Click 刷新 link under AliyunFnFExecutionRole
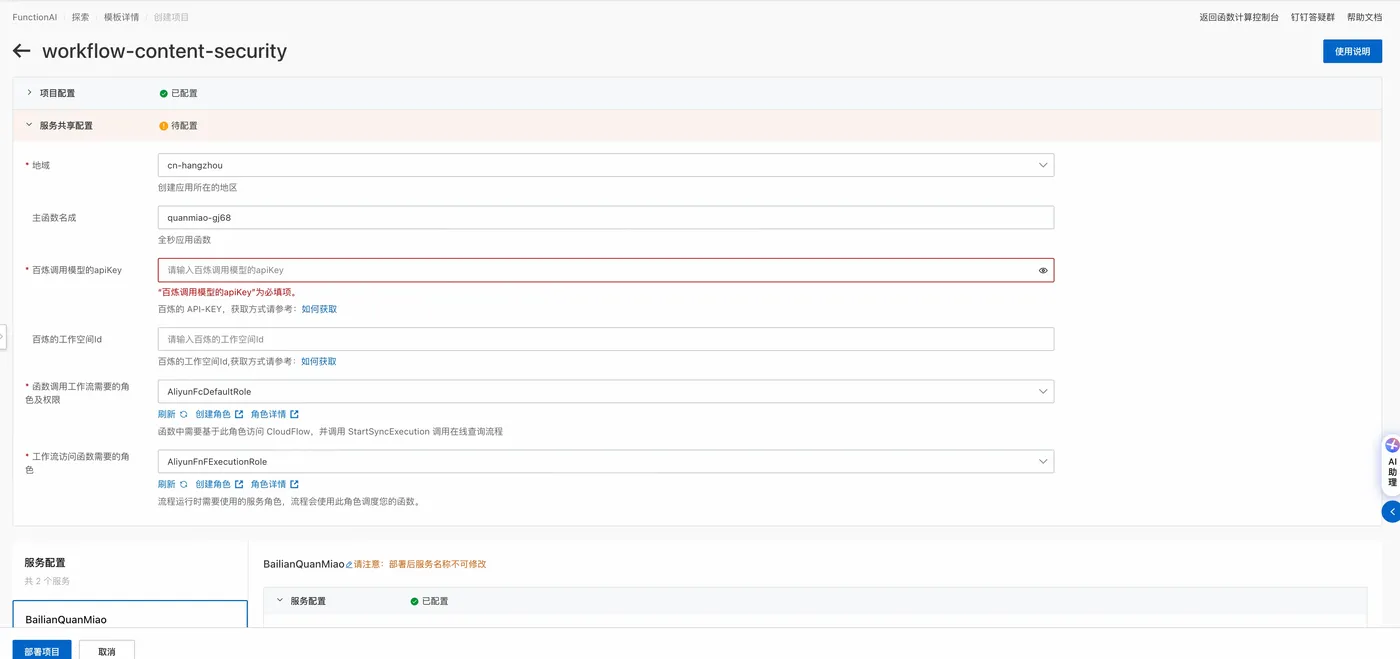The height and width of the screenshot is (659, 1400). coord(166,484)
